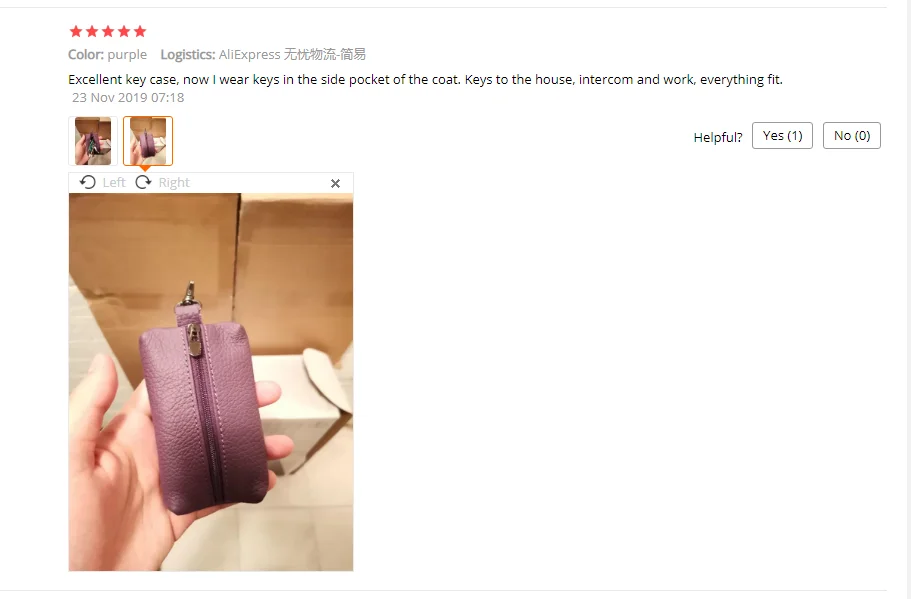The width and height of the screenshot is (911, 599).
Task: Click the fourth red rating star
Action: pos(124,31)
